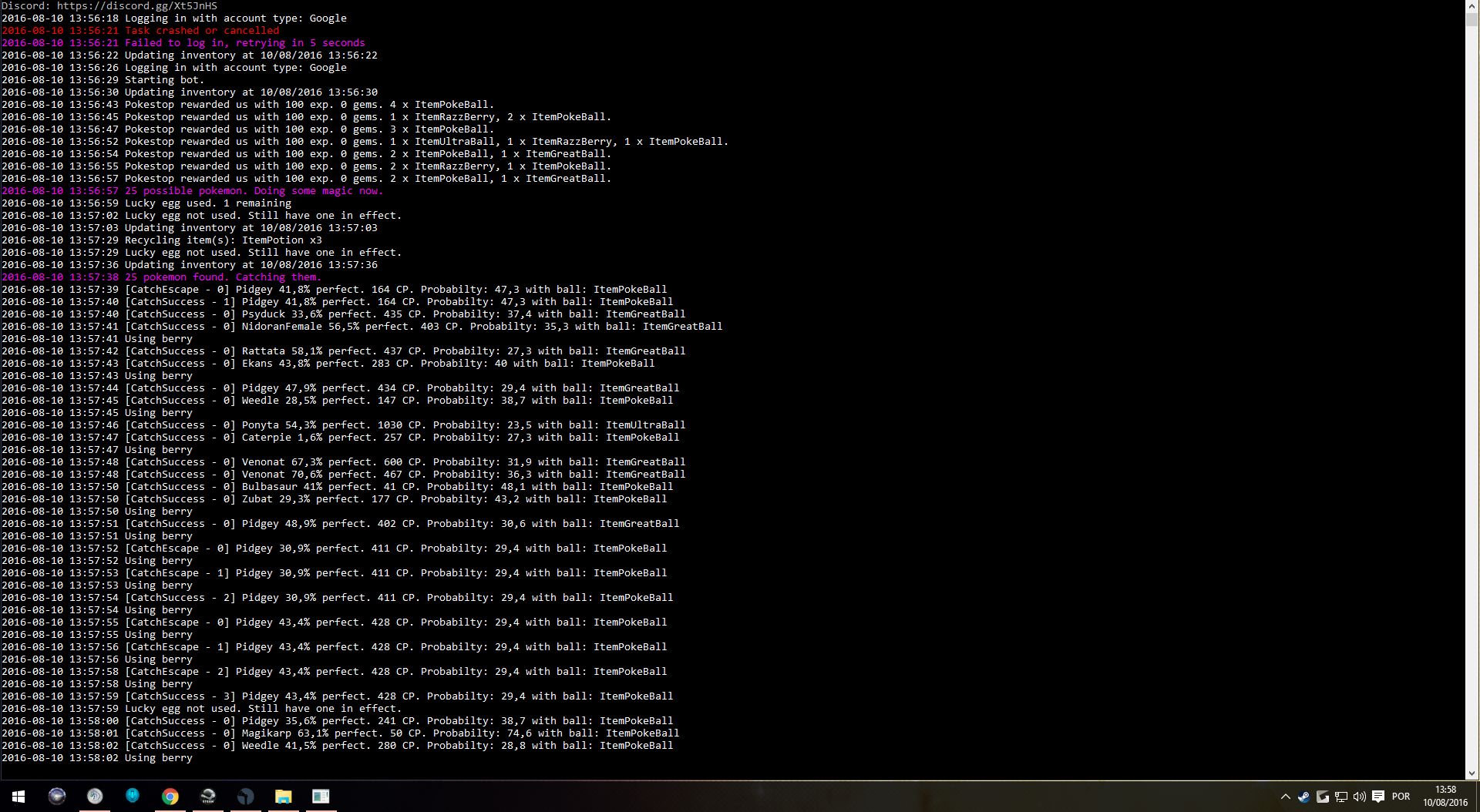Open File Explorer from the taskbar
This screenshot has height=812, width=1480.
[x=284, y=797]
